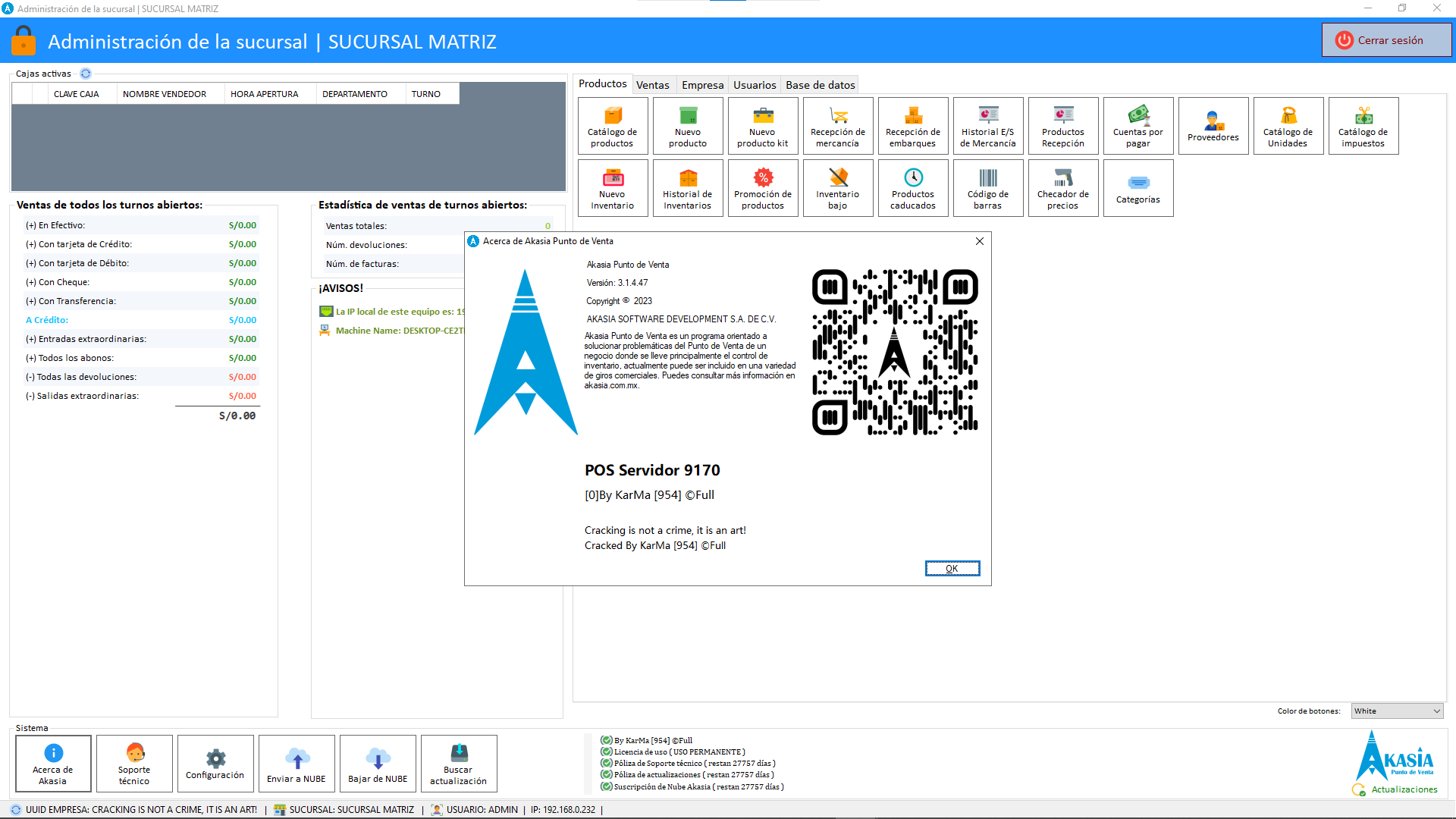Open Catálogo de Unidades
Image resolution: width=1456 pixels, height=819 pixels.
click(1288, 126)
